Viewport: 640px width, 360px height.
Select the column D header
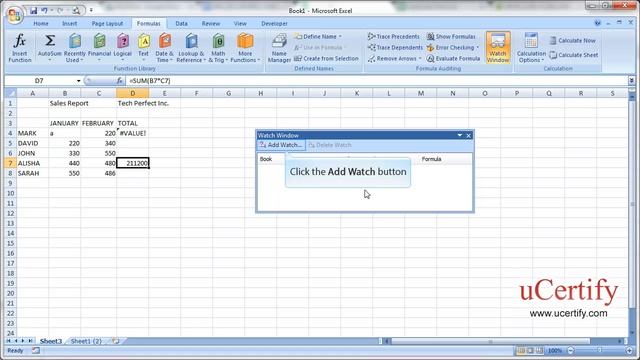(132, 93)
